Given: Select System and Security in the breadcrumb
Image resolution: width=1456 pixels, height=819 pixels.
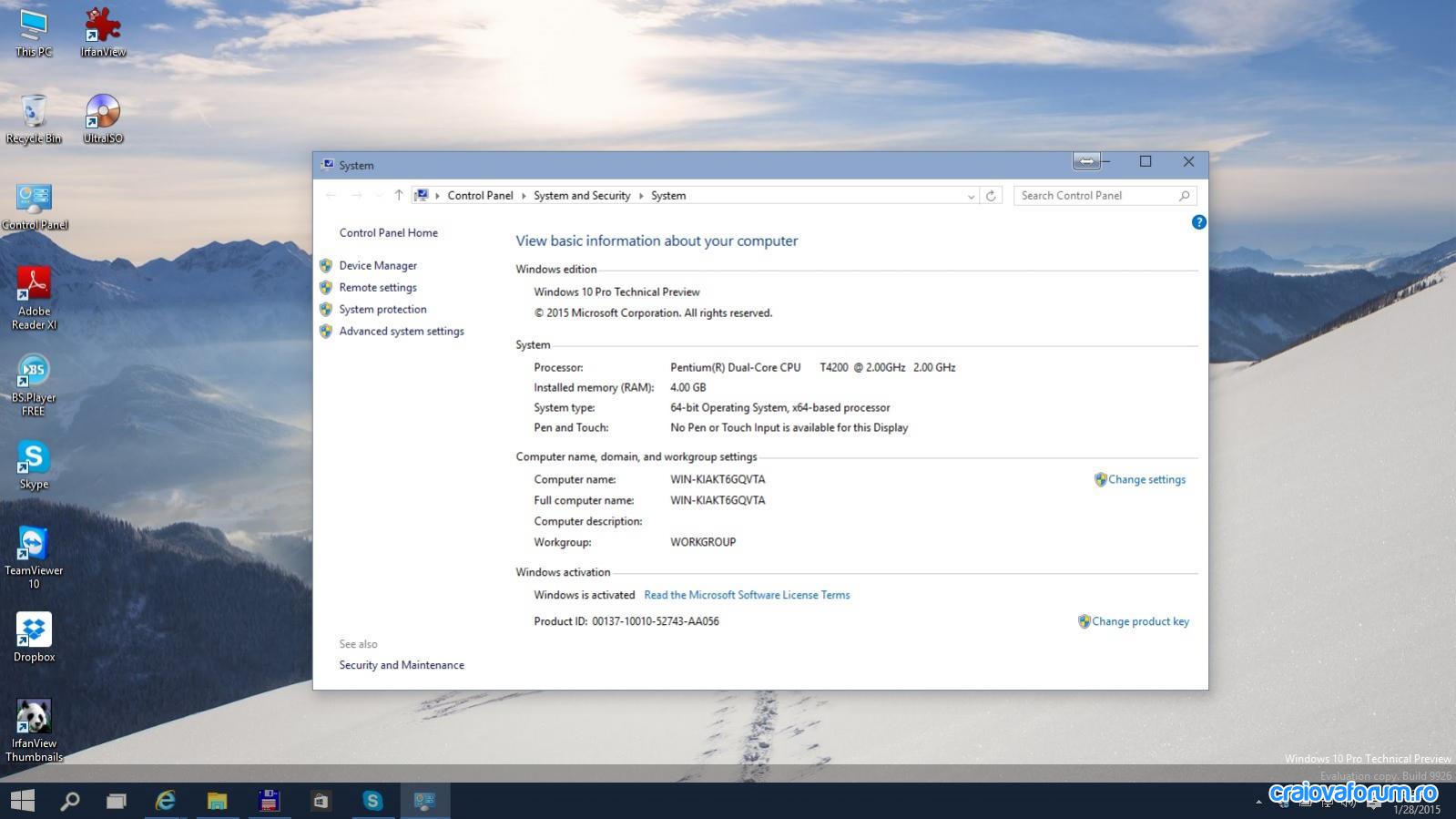Looking at the screenshot, I should pos(582,196).
